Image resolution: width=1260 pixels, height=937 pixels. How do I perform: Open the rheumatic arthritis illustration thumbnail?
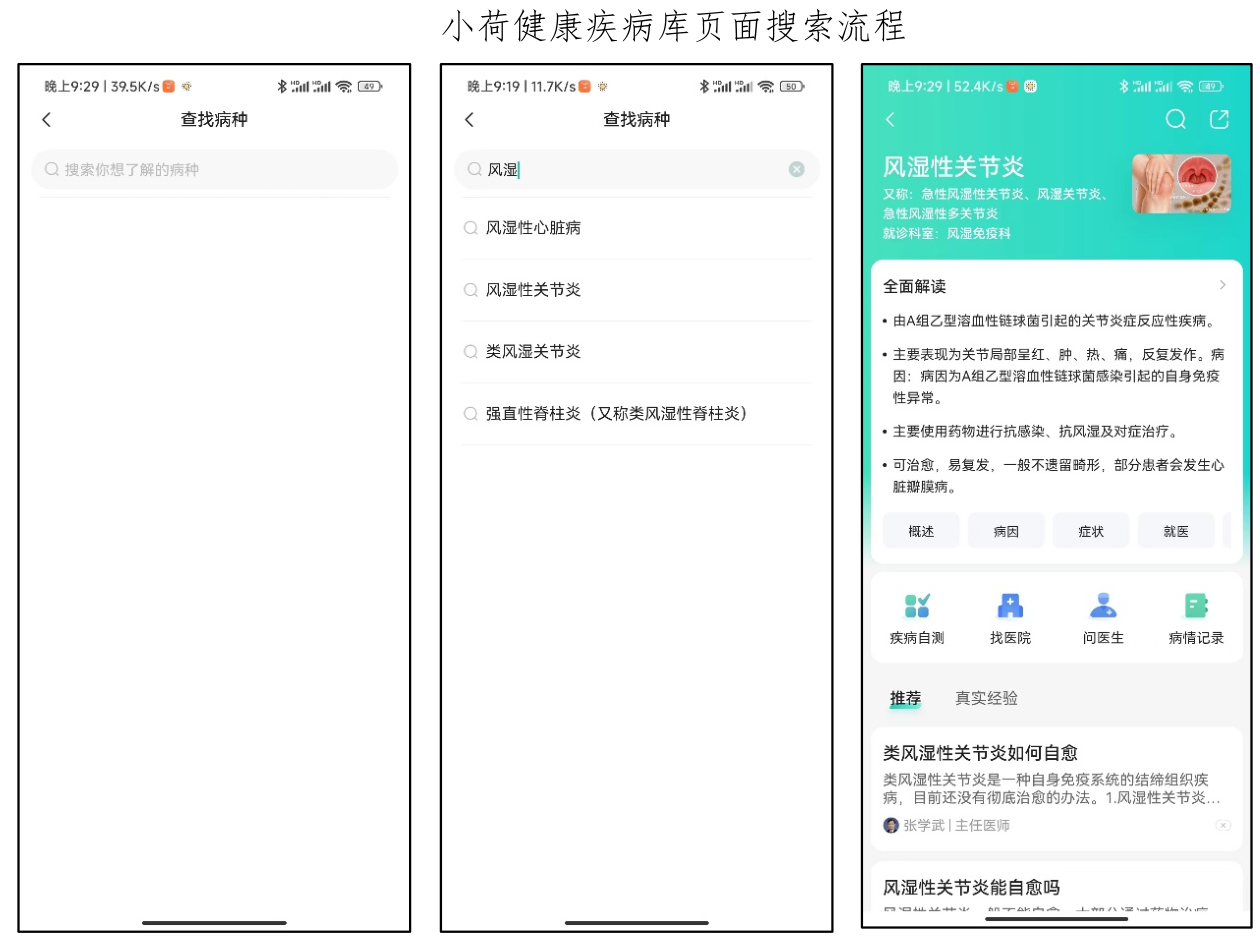coord(1181,184)
